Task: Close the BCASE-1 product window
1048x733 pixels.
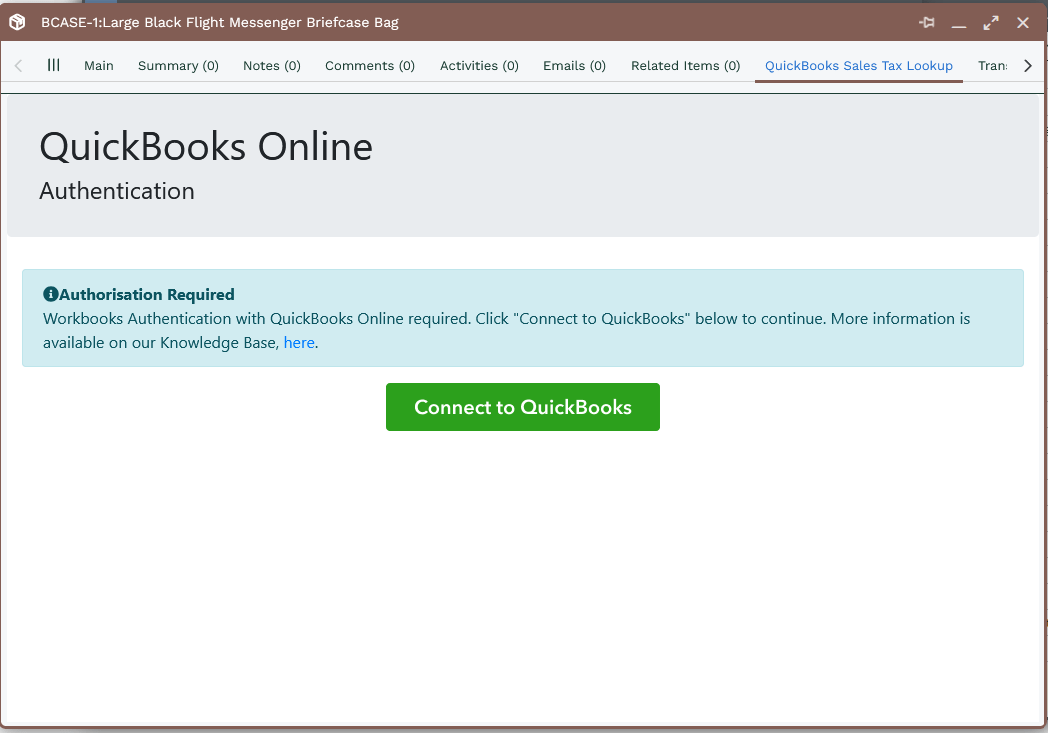Action: point(1022,22)
